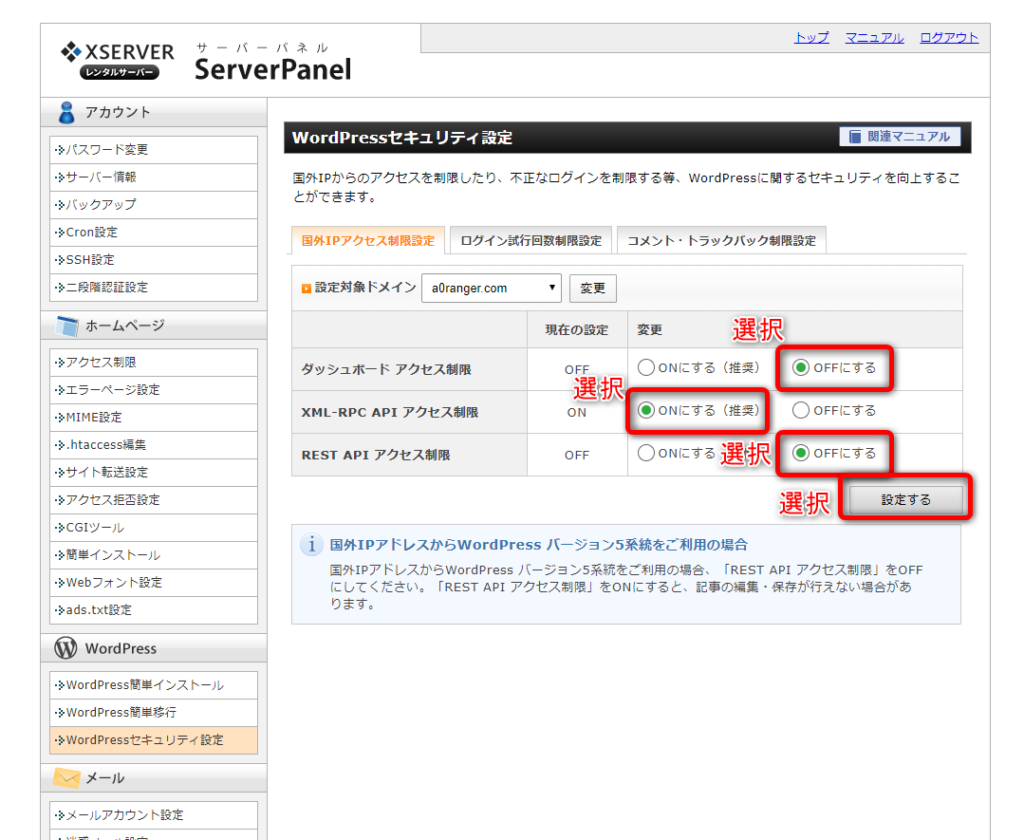Screen dimensions: 1024x840
Task: Open 簡単インストール menu item
Action: coord(153,555)
